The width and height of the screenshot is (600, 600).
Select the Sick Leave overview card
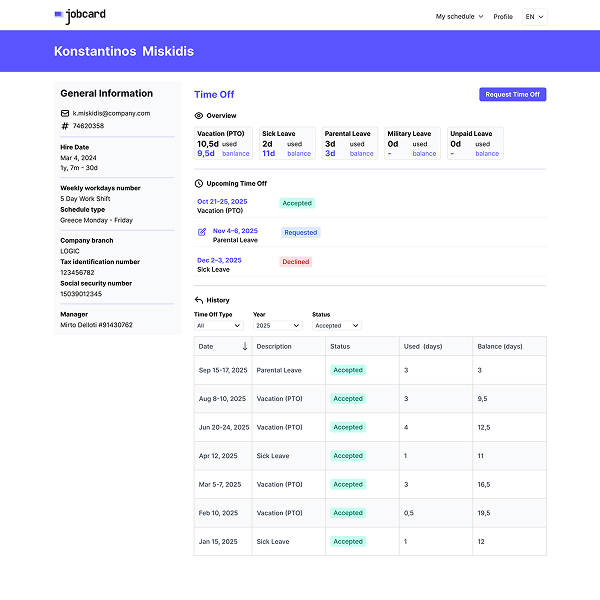(287, 143)
